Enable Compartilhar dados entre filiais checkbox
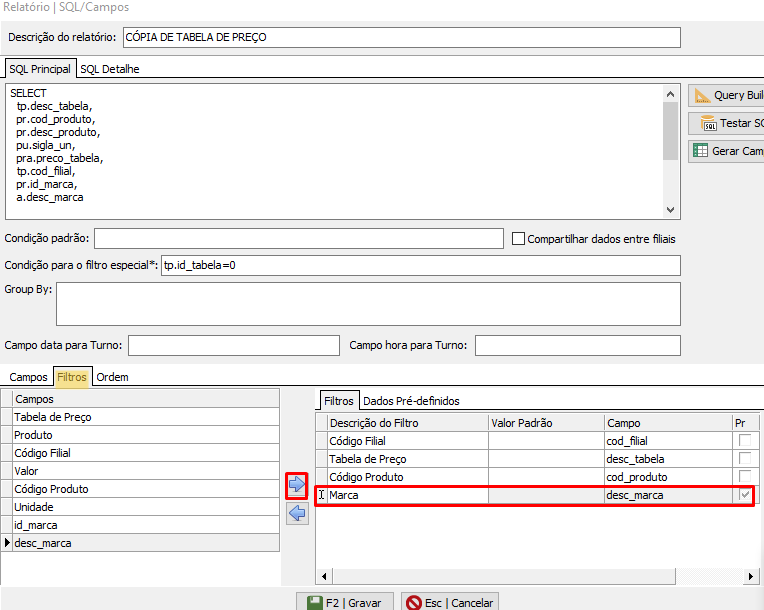The width and height of the screenshot is (764, 610). tap(518, 239)
